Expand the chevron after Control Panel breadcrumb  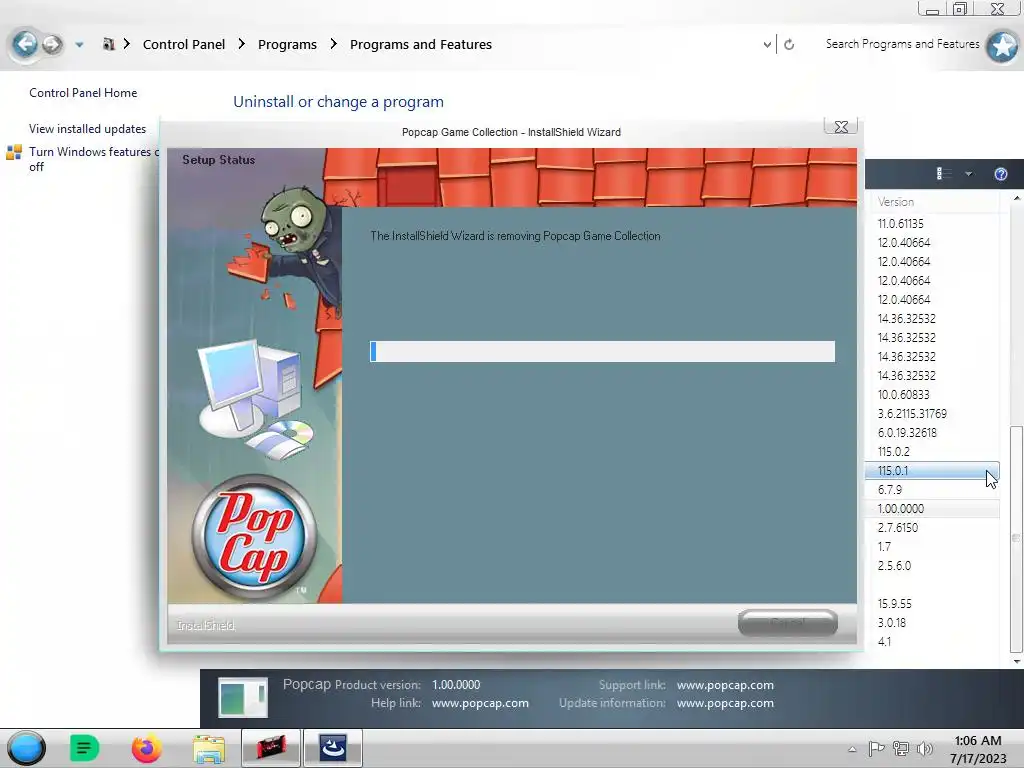pos(242,44)
